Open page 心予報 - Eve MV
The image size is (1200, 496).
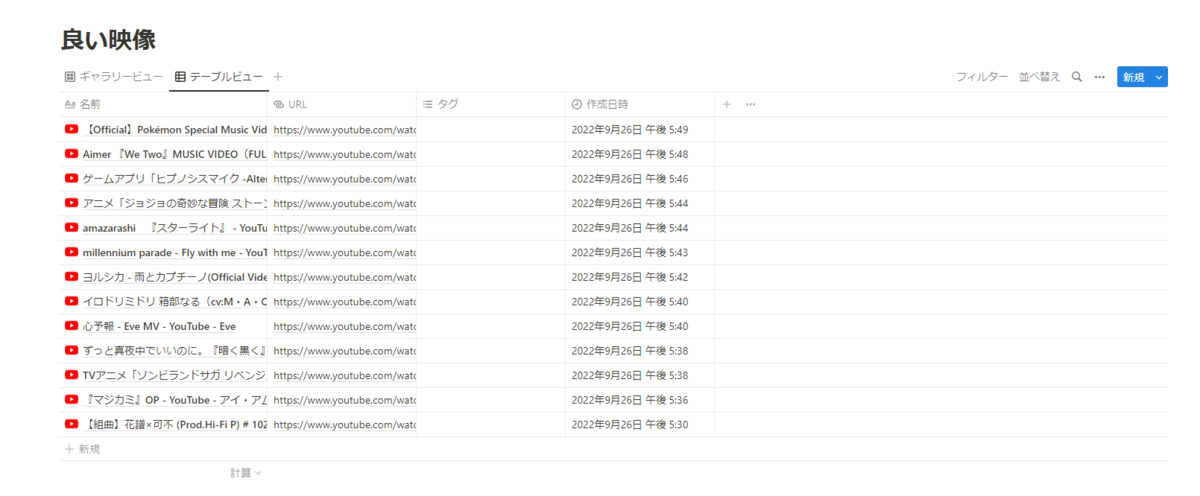pos(160,326)
